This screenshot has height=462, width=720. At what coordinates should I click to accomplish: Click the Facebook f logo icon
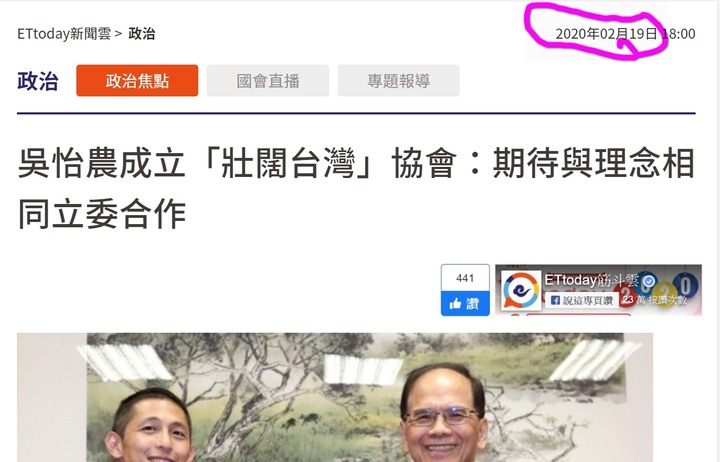(x=555, y=300)
